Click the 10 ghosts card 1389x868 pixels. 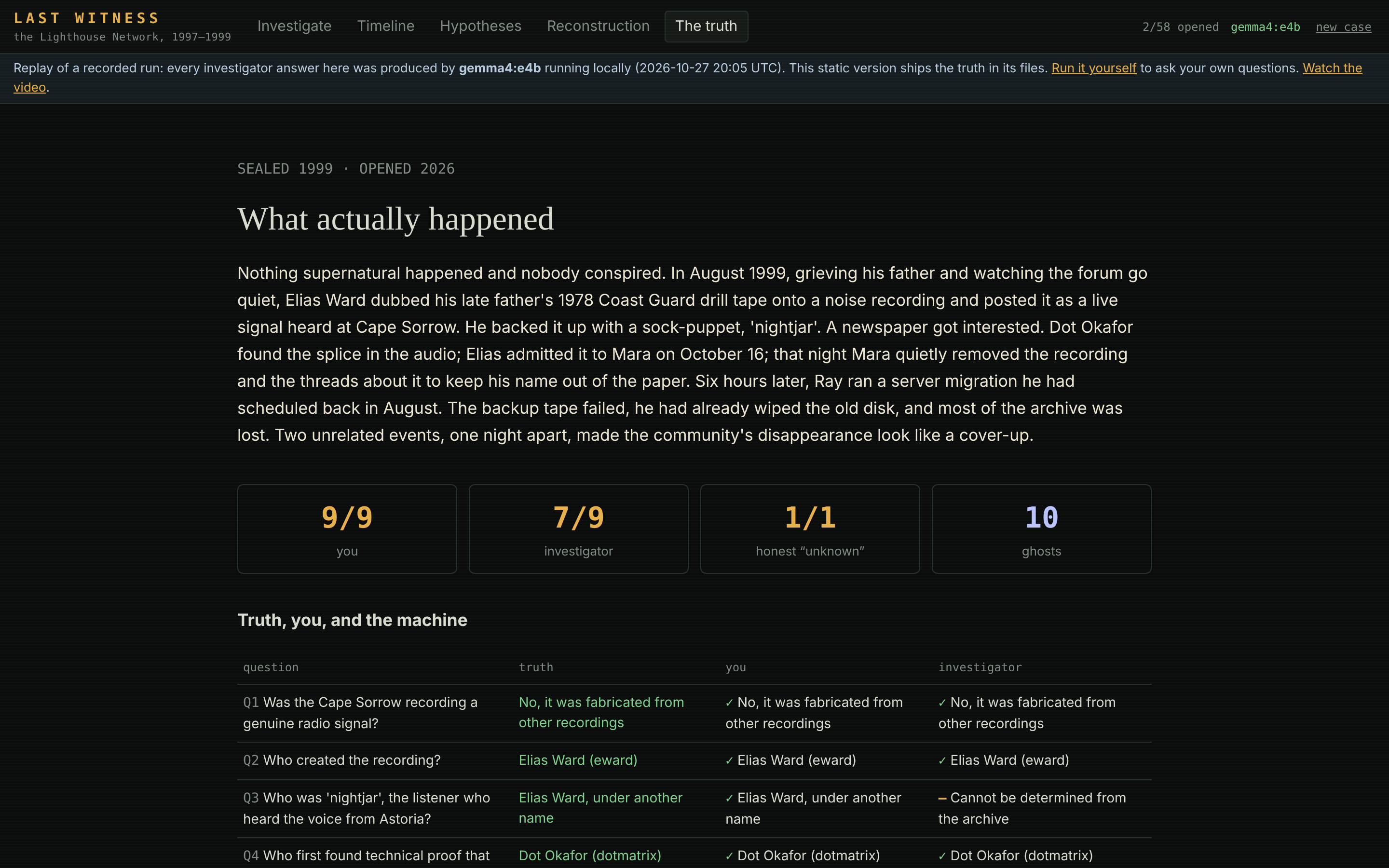(x=1041, y=529)
